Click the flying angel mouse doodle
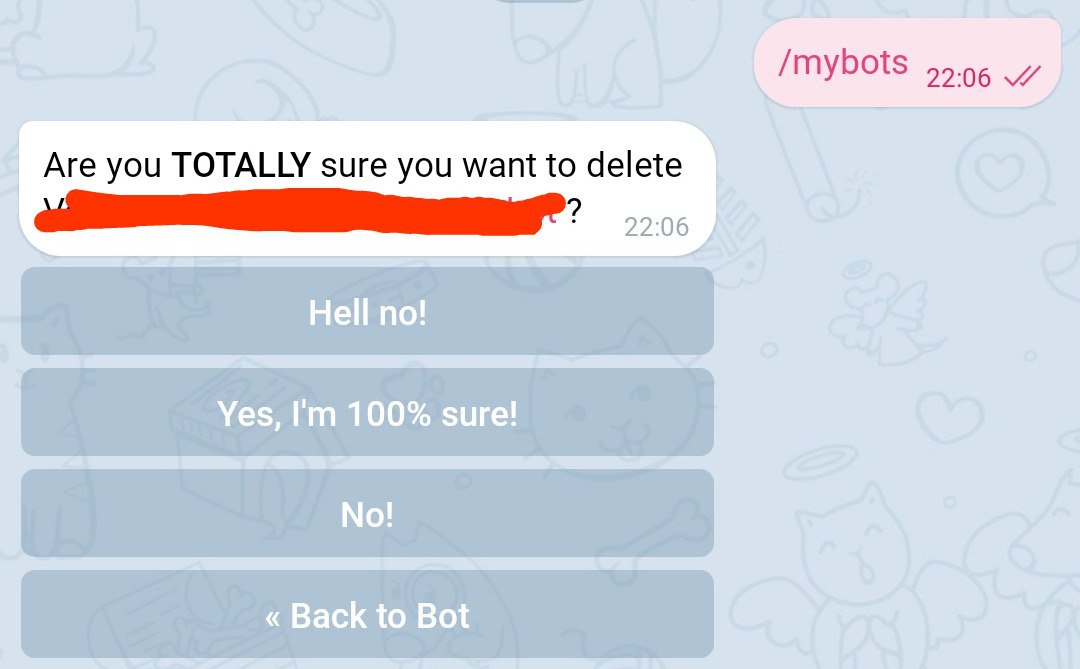Screen dimensions: 1080x669 click(885, 317)
